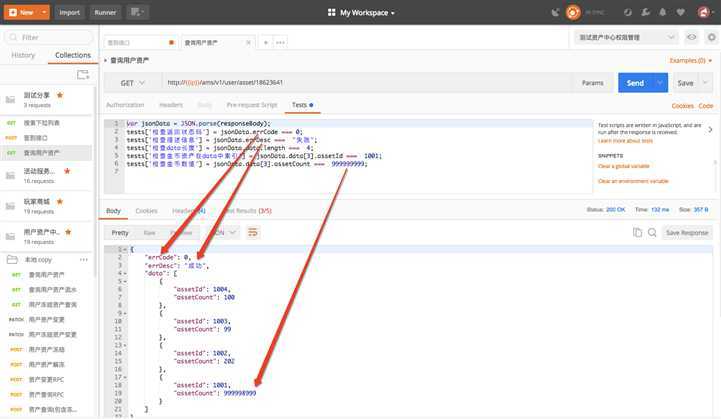Switch to the Collections tab
This screenshot has width=721, height=419.
[x=73, y=55]
